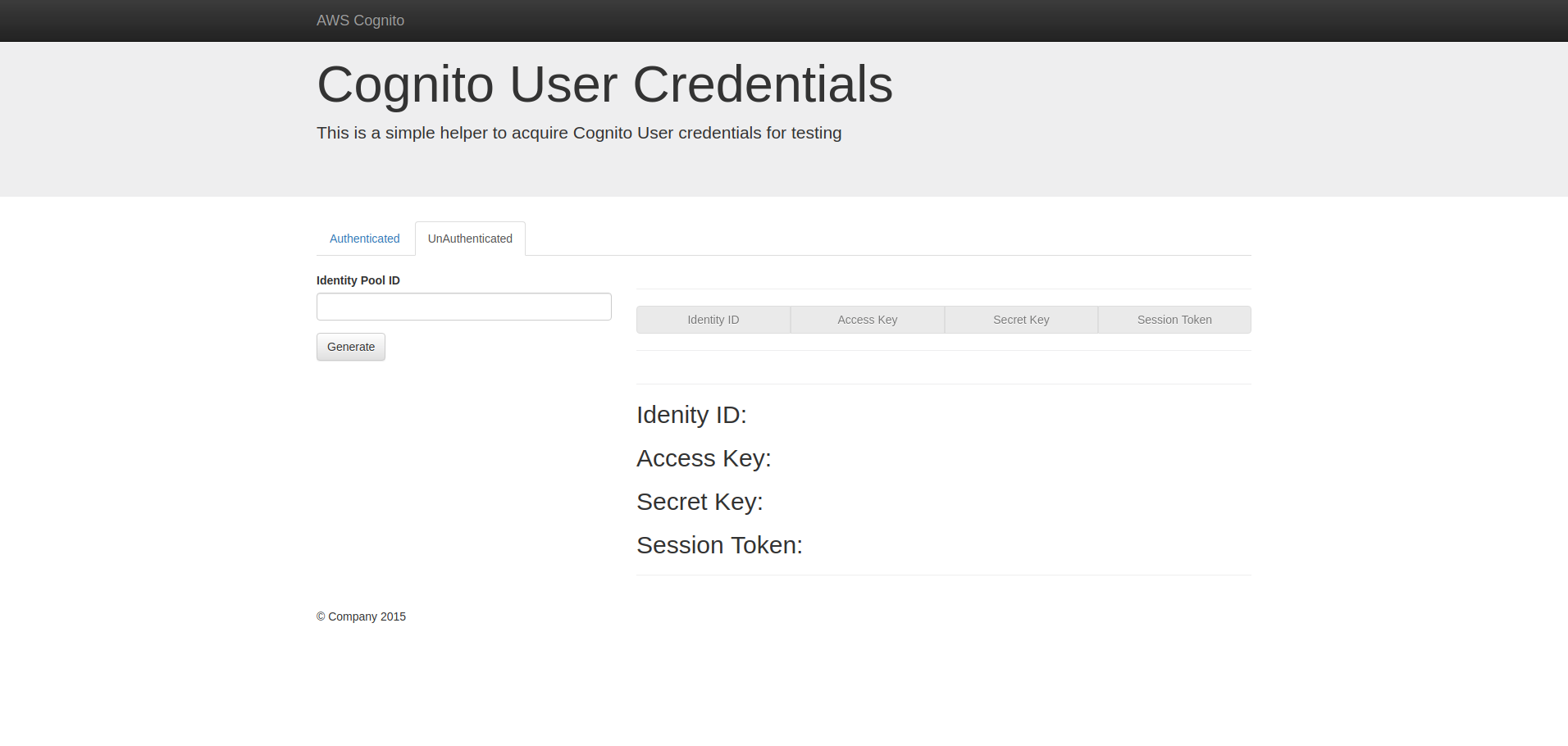Click the Generate button
1568x746 pixels.
pos(351,347)
